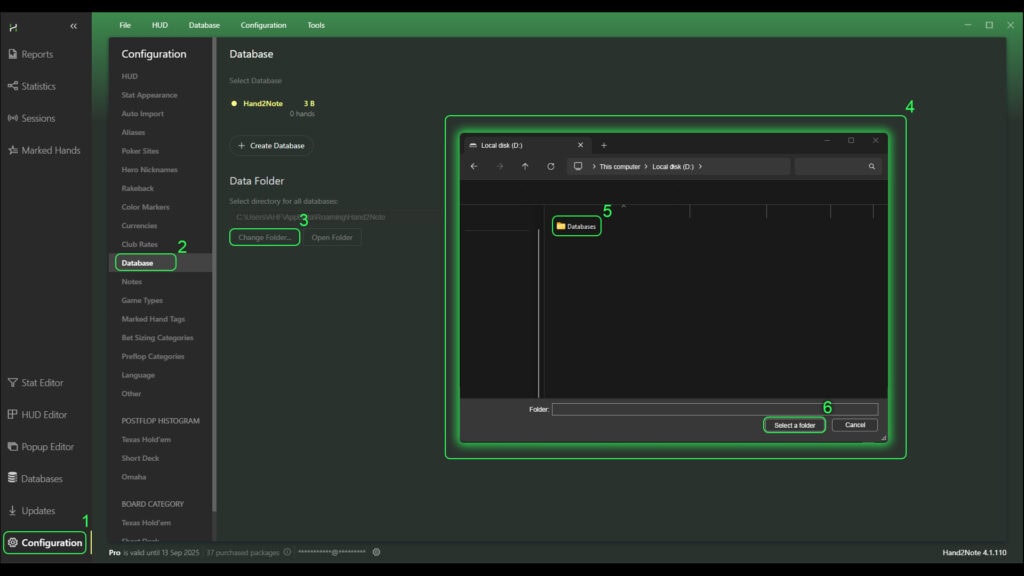Open Marked Hands in sidebar
The height and width of the screenshot is (576, 1024).
click(x=44, y=150)
